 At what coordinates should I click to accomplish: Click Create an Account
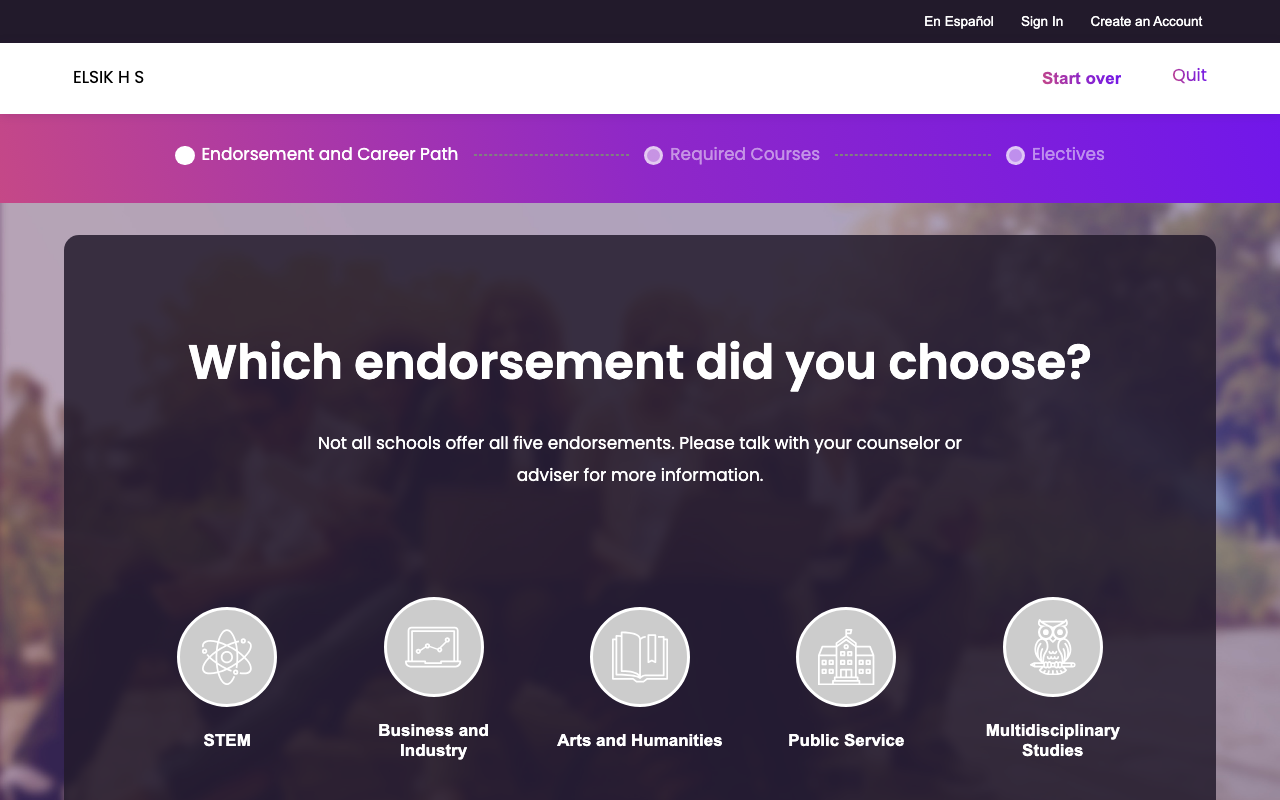click(x=1146, y=21)
